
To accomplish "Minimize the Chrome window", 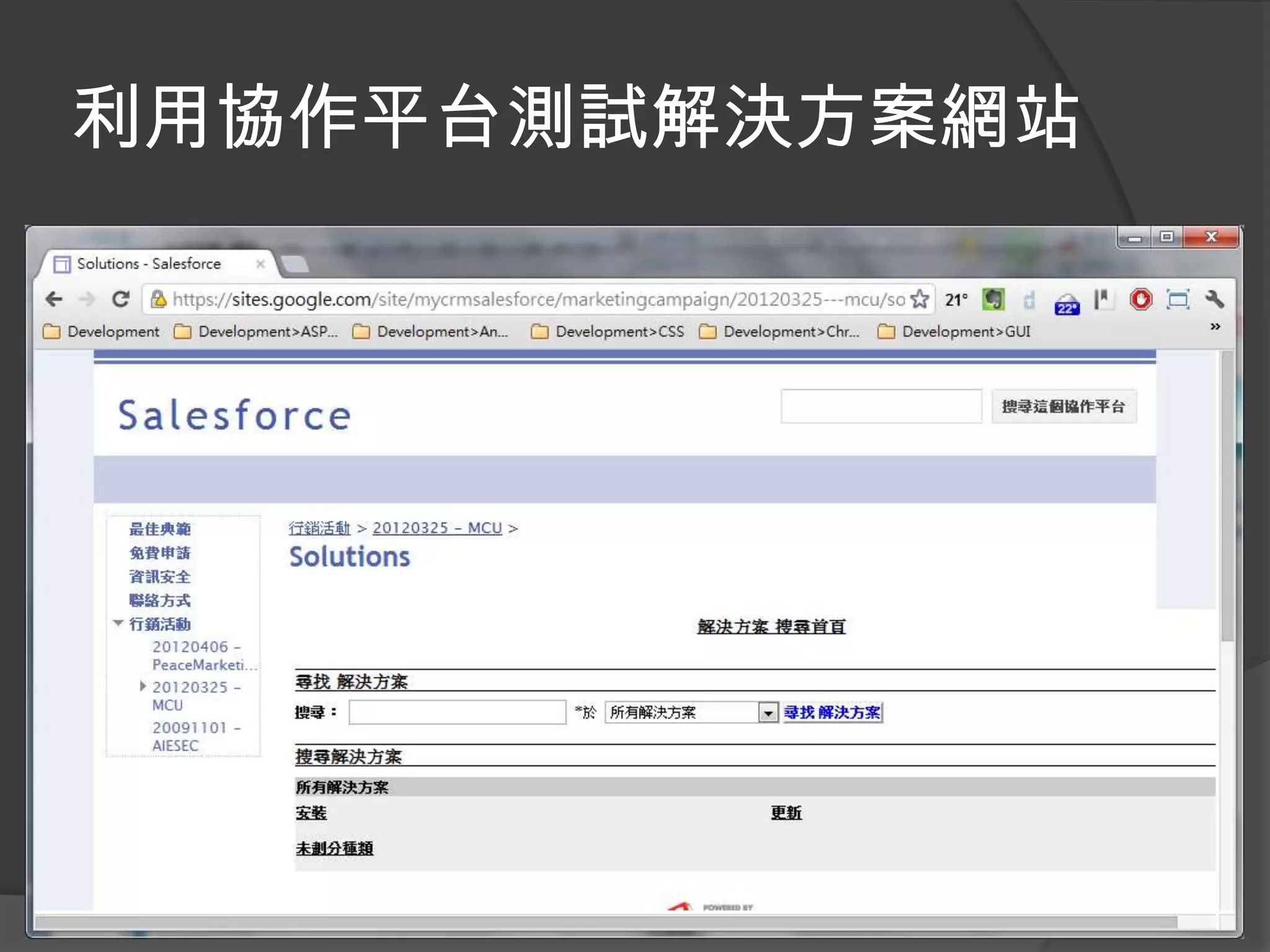I will click(x=1135, y=237).
